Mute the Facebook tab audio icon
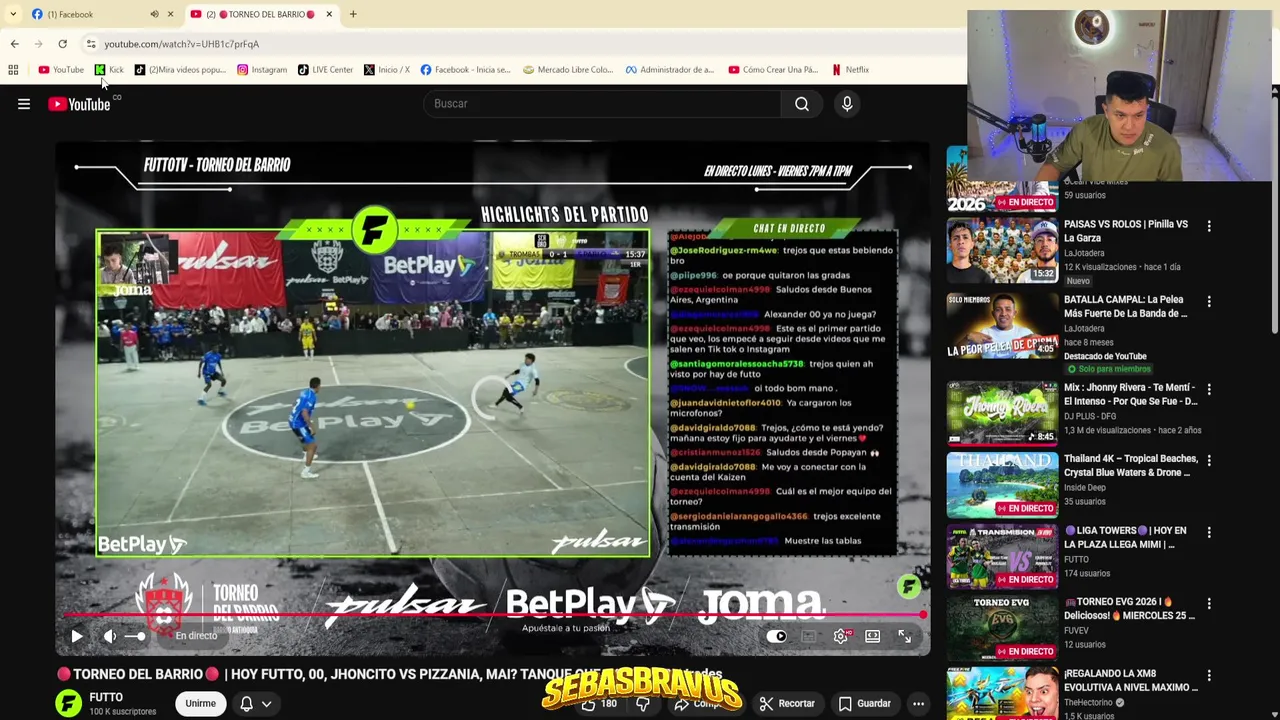The height and width of the screenshot is (720, 1280). 154,14
